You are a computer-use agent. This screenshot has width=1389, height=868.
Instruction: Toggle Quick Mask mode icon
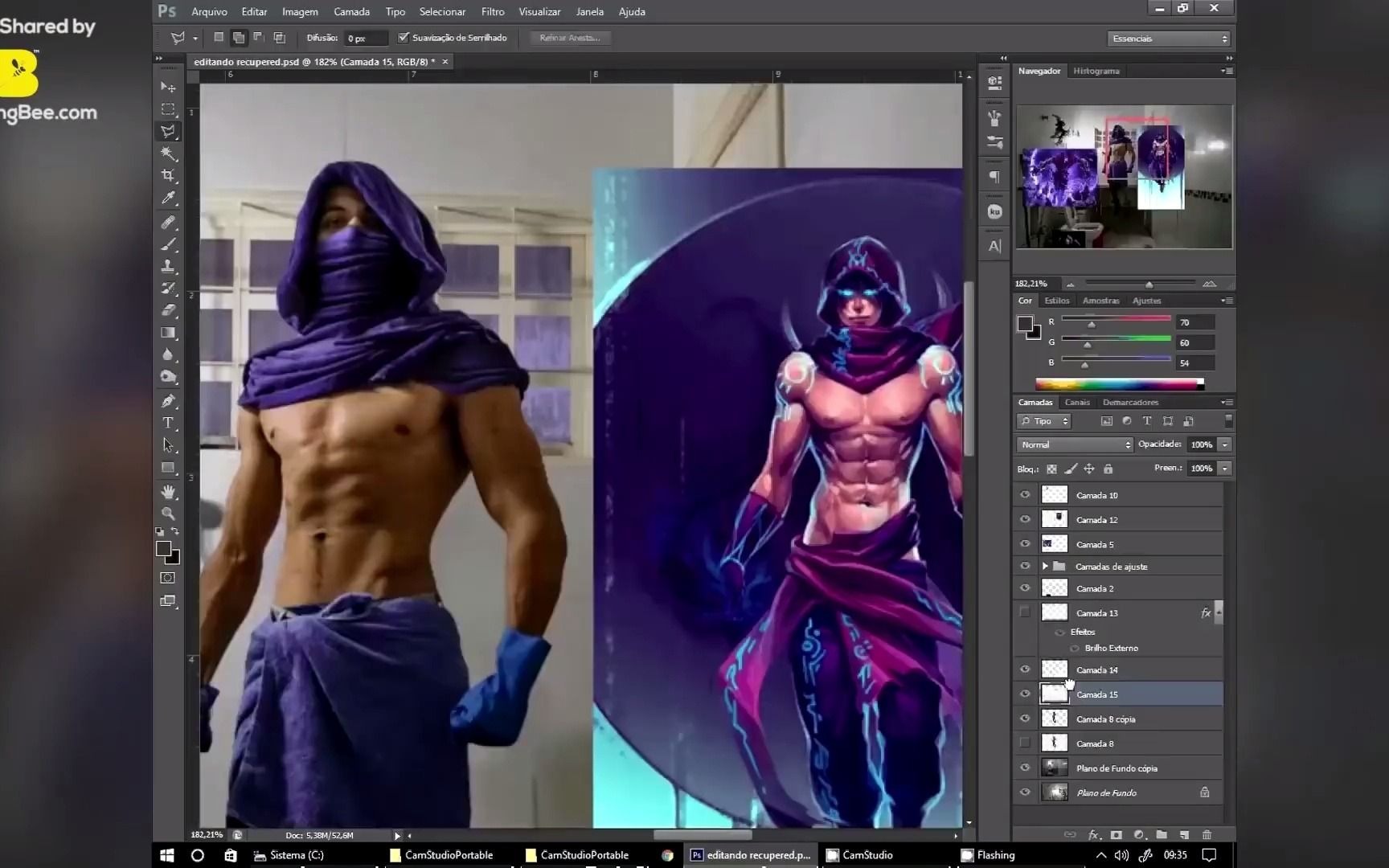[168, 578]
